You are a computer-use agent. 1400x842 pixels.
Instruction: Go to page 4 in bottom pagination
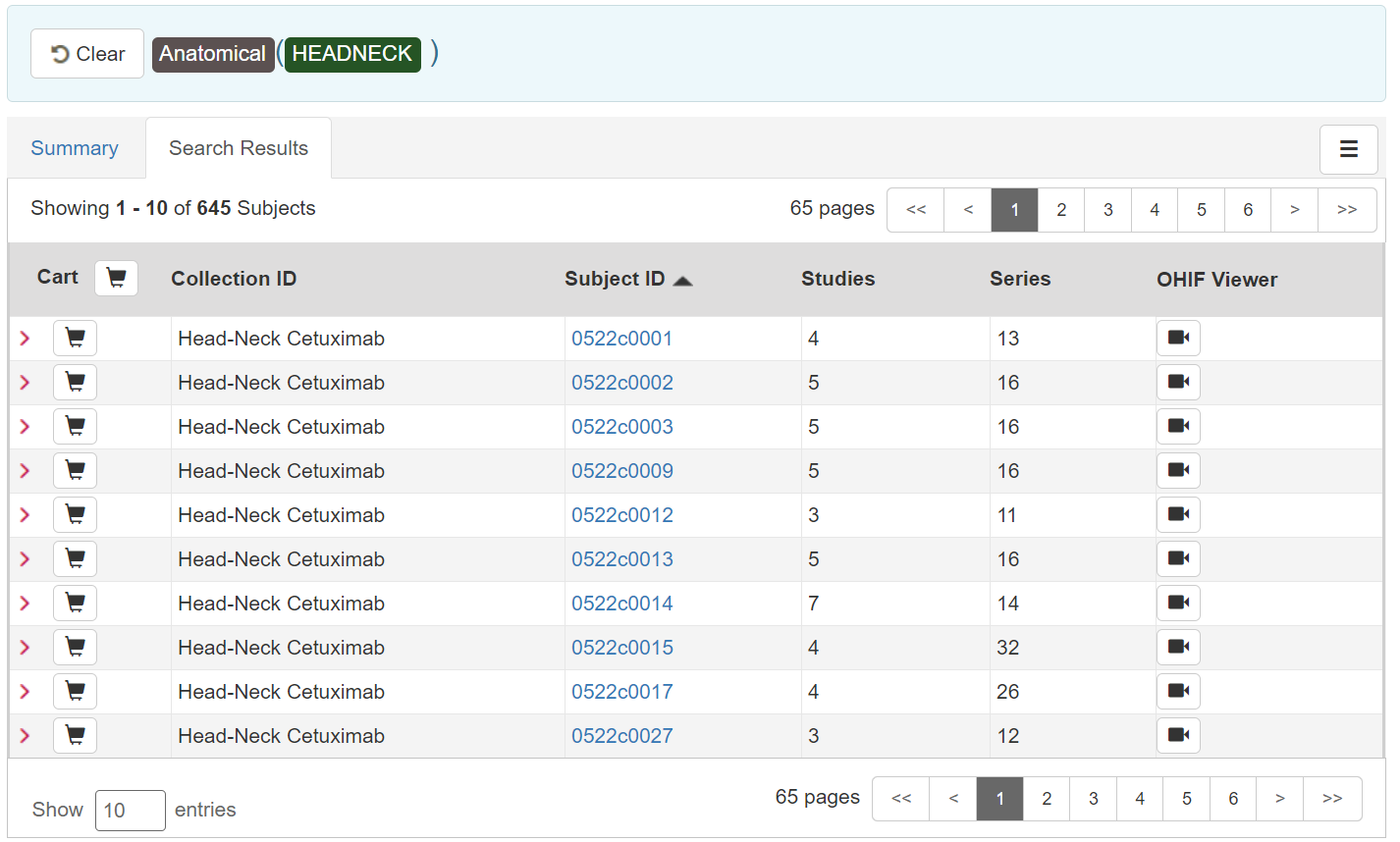pyautogui.click(x=1140, y=799)
